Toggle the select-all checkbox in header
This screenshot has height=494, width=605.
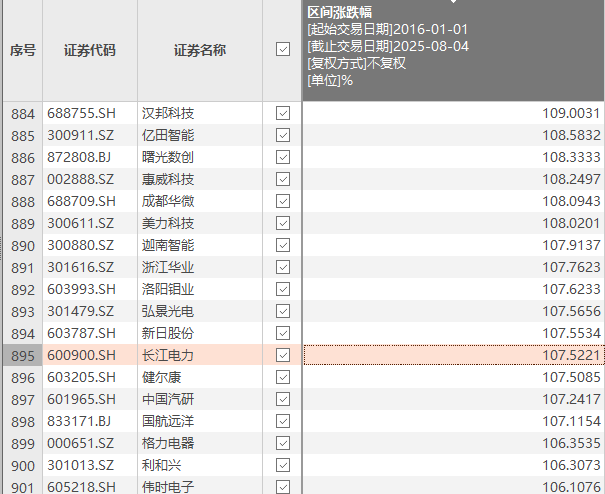(x=283, y=49)
